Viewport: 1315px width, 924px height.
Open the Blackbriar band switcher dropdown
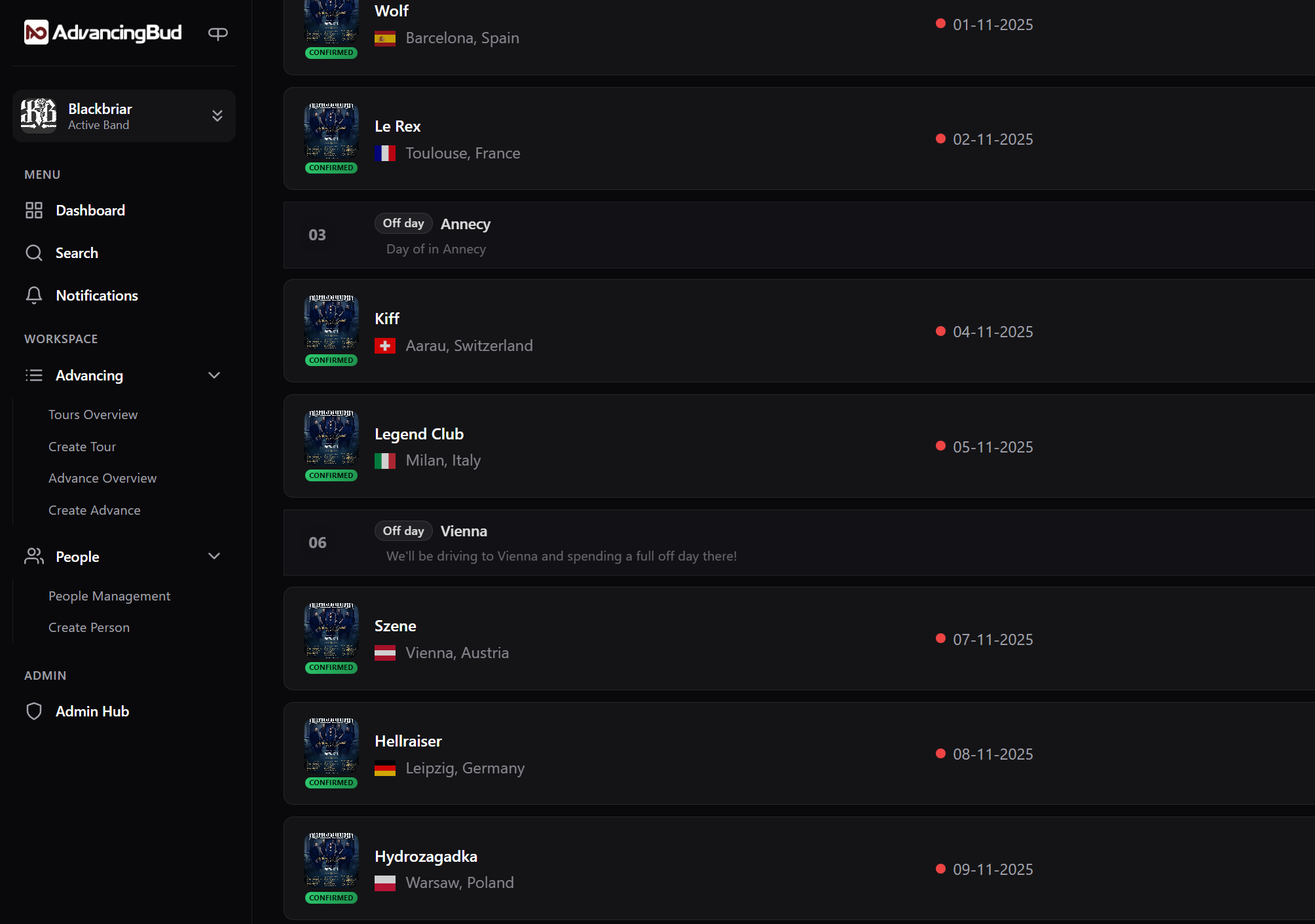coord(217,116)
